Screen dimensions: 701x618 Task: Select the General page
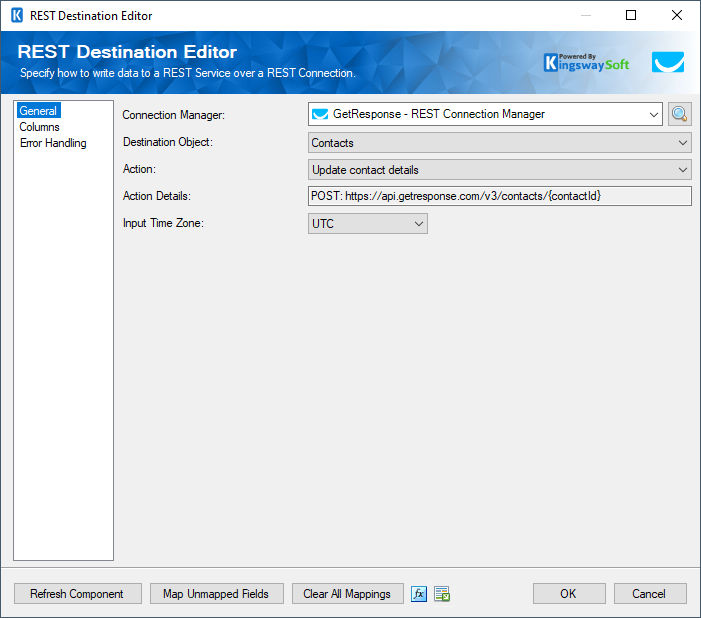point(38,110)
